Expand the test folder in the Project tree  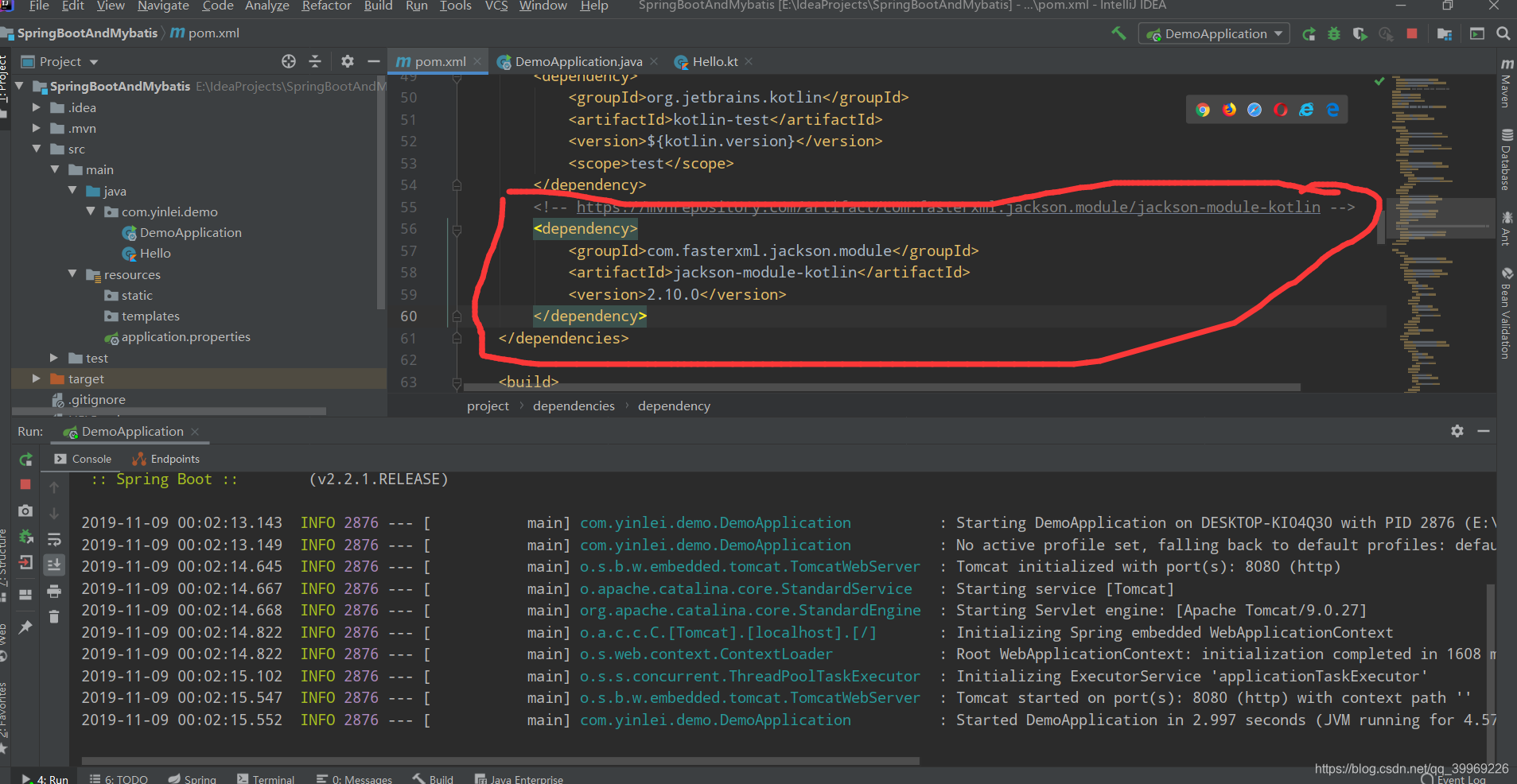click(x=53, y=358)
